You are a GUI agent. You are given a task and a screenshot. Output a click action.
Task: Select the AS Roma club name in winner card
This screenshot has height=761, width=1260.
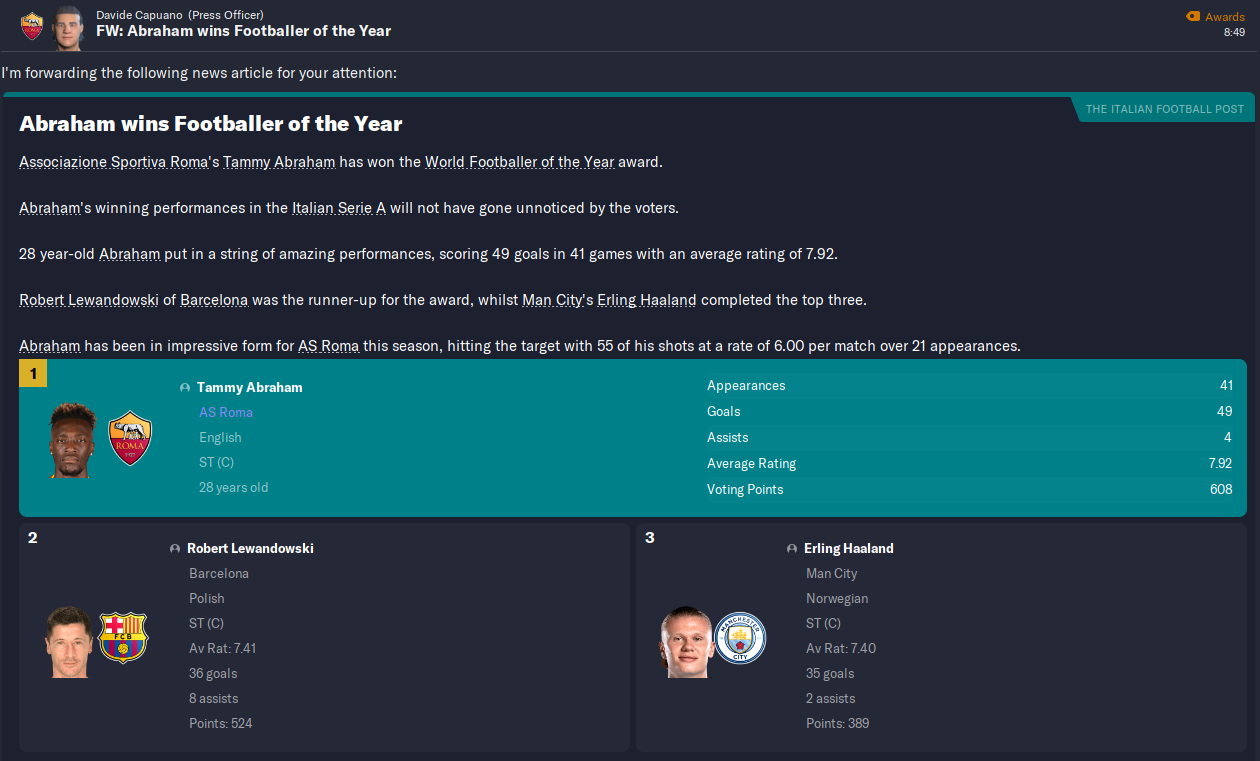[x=226, y=412]
